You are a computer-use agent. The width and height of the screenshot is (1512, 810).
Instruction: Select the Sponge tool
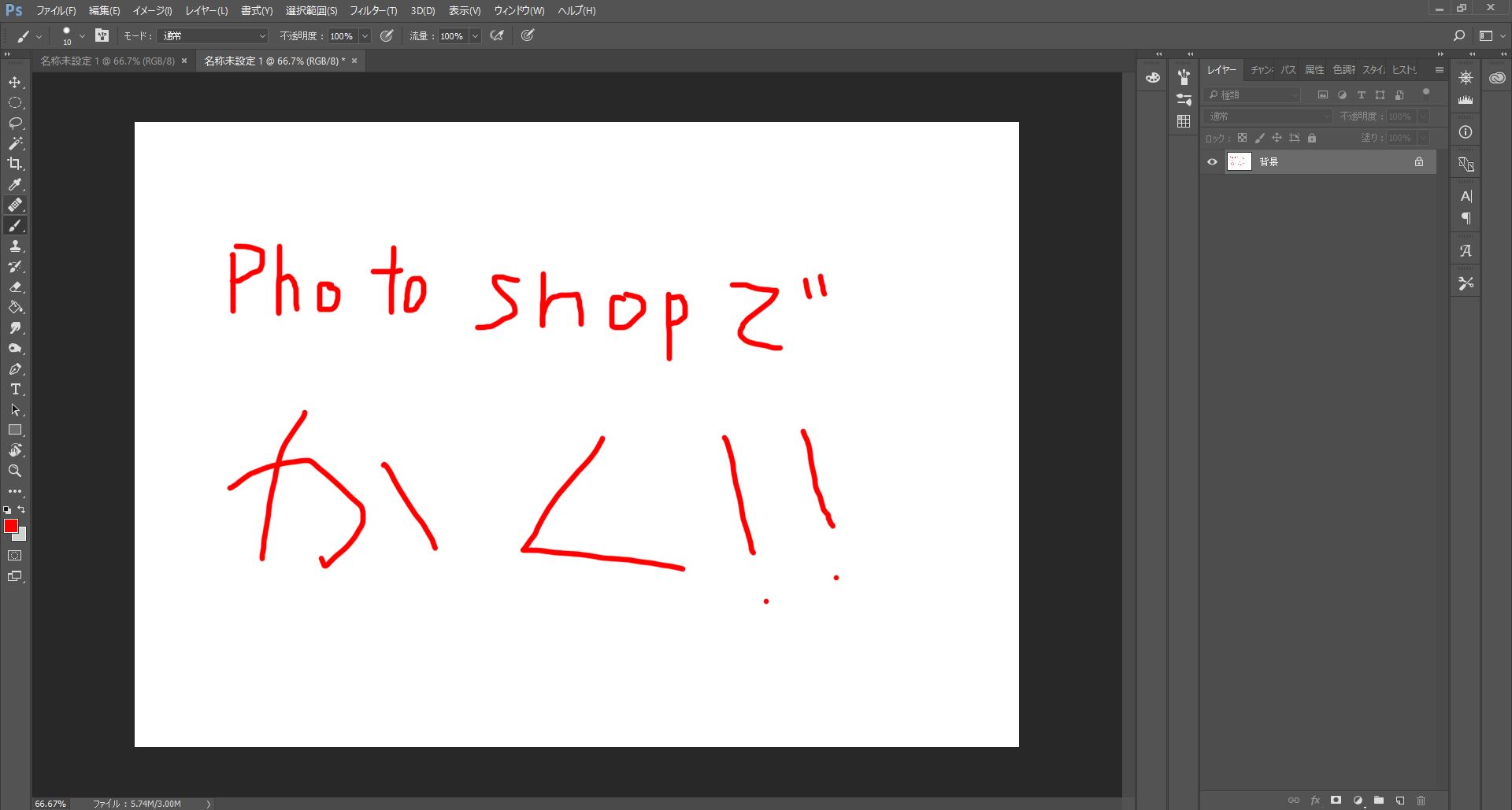pyautogui.click(x=15, y=349)
